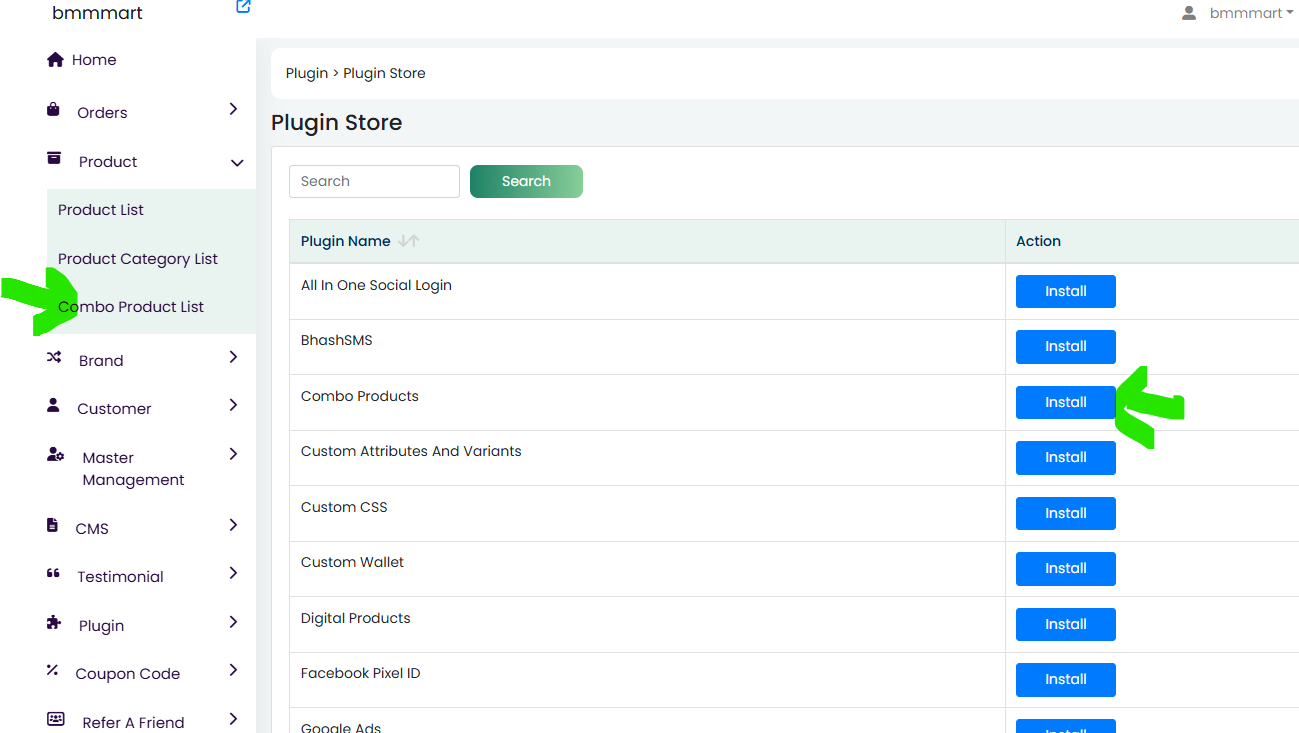
Task: Open the external link icon beside bmmmart
Action: pyautogui.click(x=243, y=7)
